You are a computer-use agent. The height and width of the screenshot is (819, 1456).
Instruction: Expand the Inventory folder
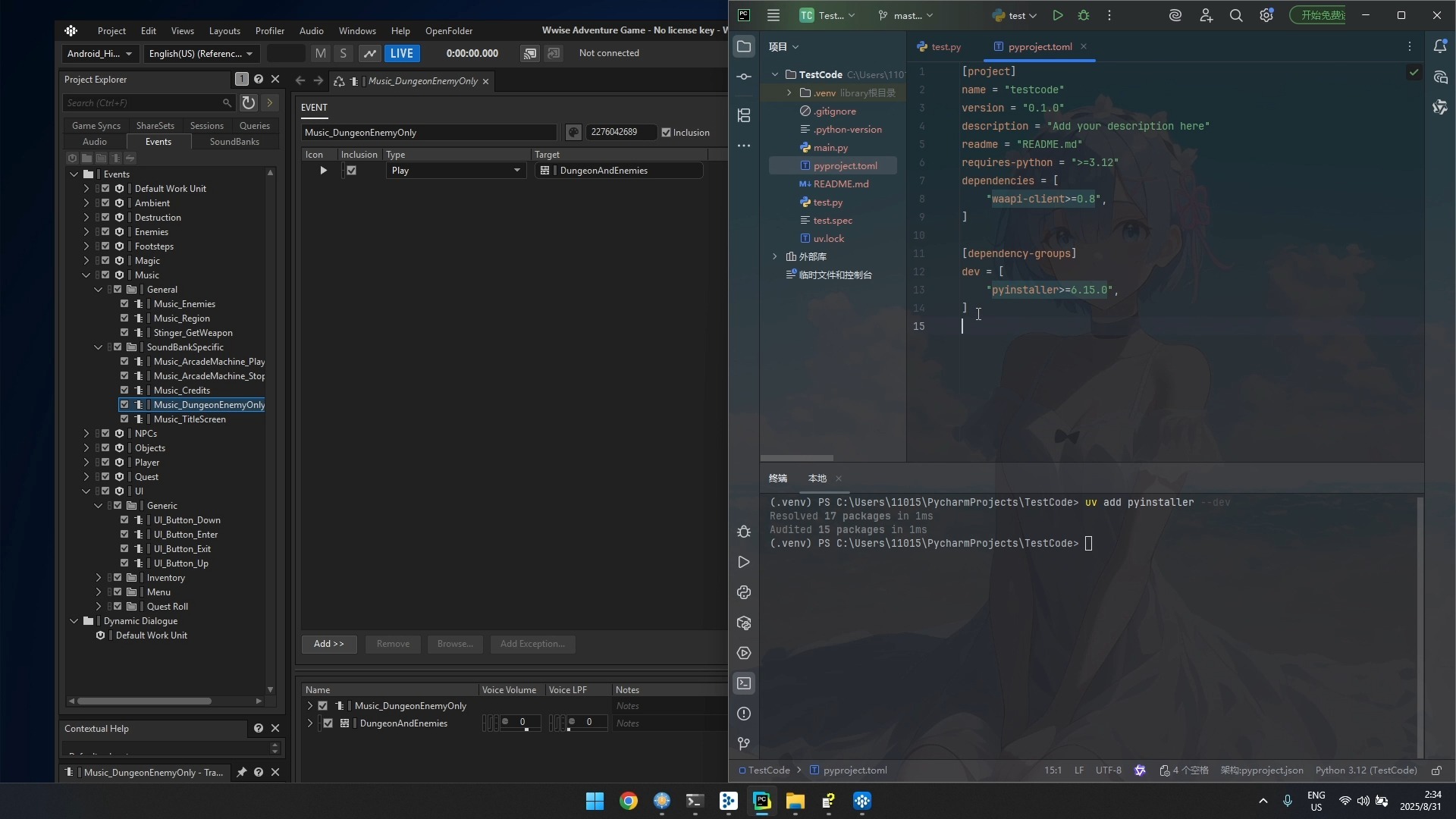[98, 577]
